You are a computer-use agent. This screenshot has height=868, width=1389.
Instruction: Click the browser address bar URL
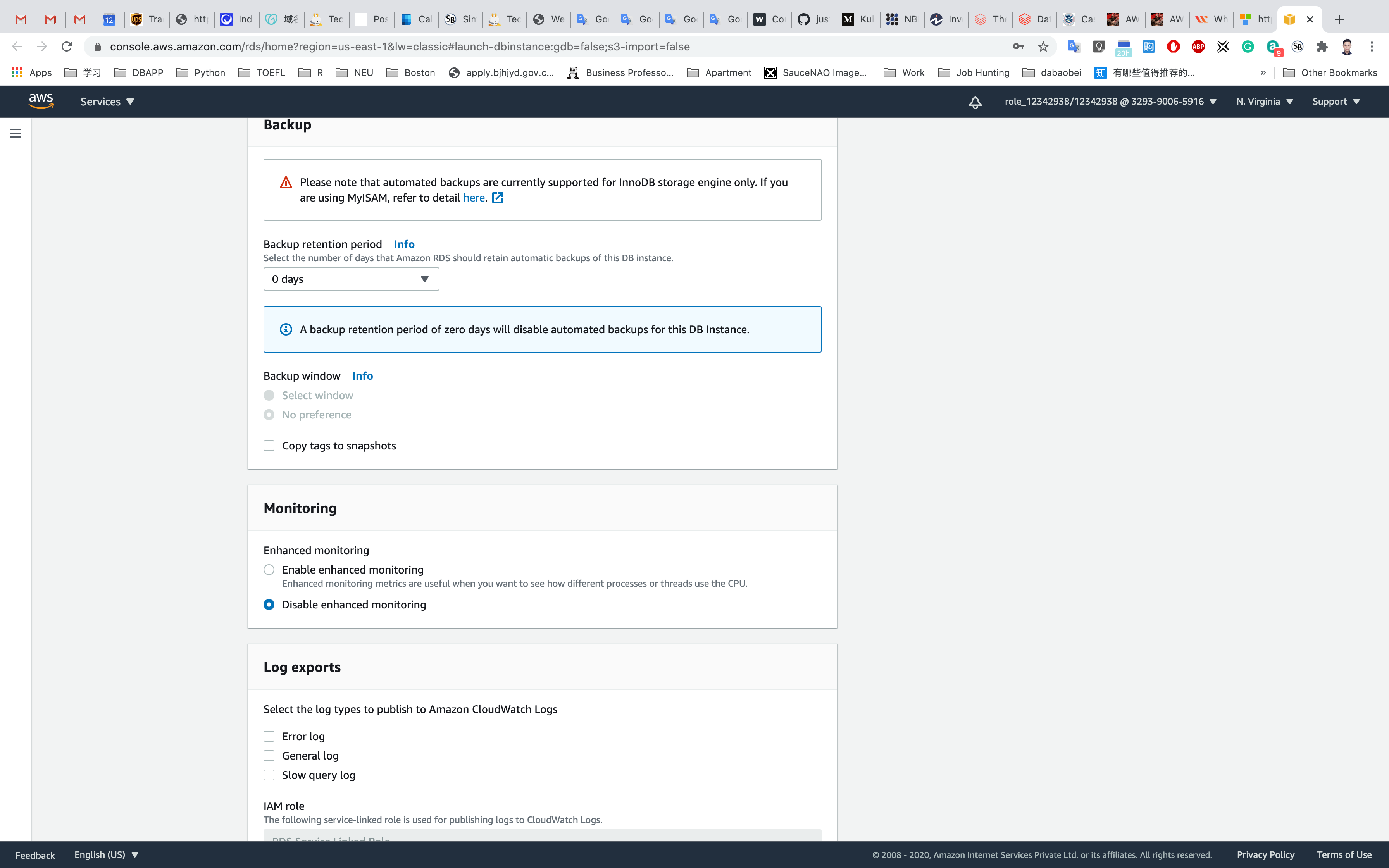pos(400,46)
